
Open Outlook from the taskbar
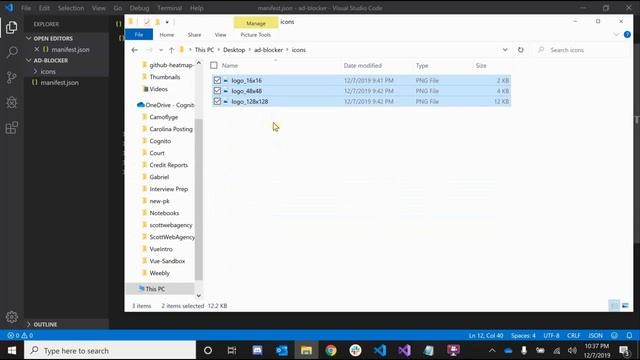click(x=282, y=350)
